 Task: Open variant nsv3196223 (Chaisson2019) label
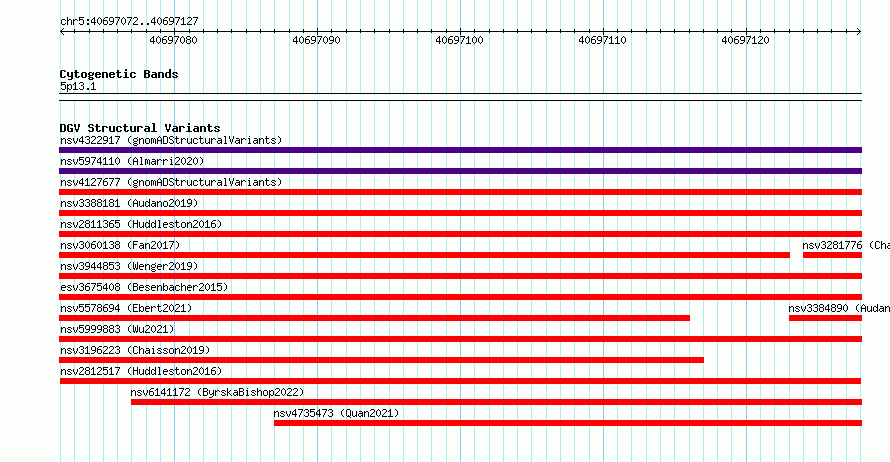(135, 350)
